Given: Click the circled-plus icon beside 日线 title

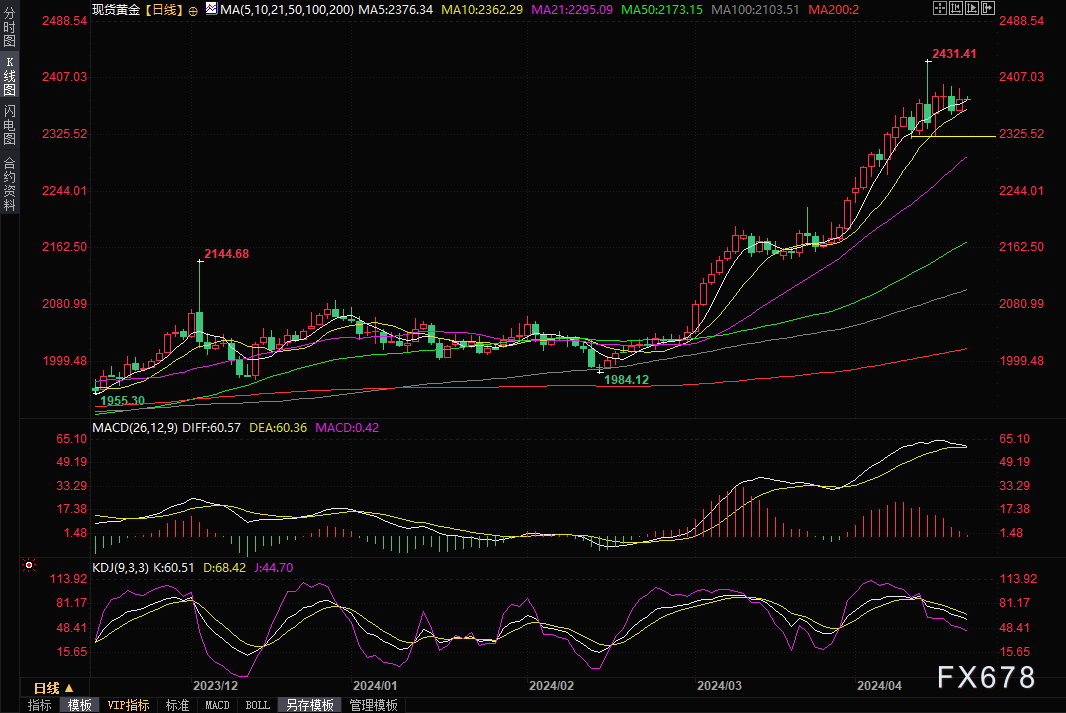Looking at the screenshot, I should pyautogui.click(x=193, y=9).
